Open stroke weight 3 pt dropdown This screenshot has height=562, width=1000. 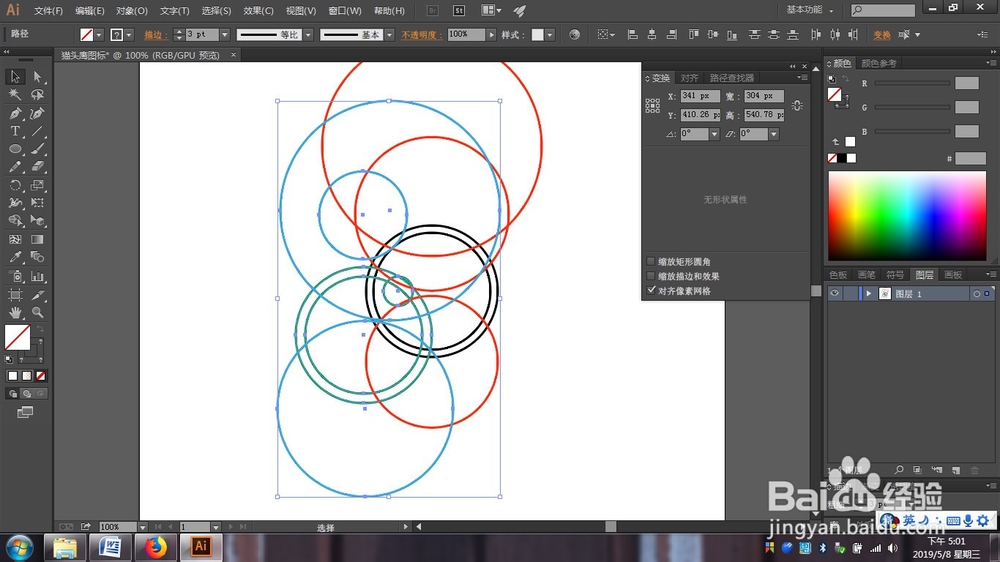(224, 34)
